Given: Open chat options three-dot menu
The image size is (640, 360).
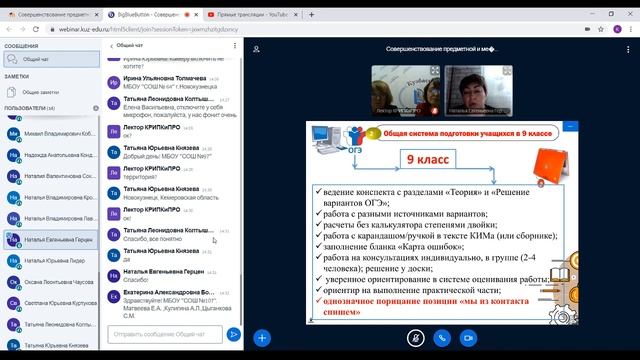Looking at the screenshot, I should coord(235,46).
